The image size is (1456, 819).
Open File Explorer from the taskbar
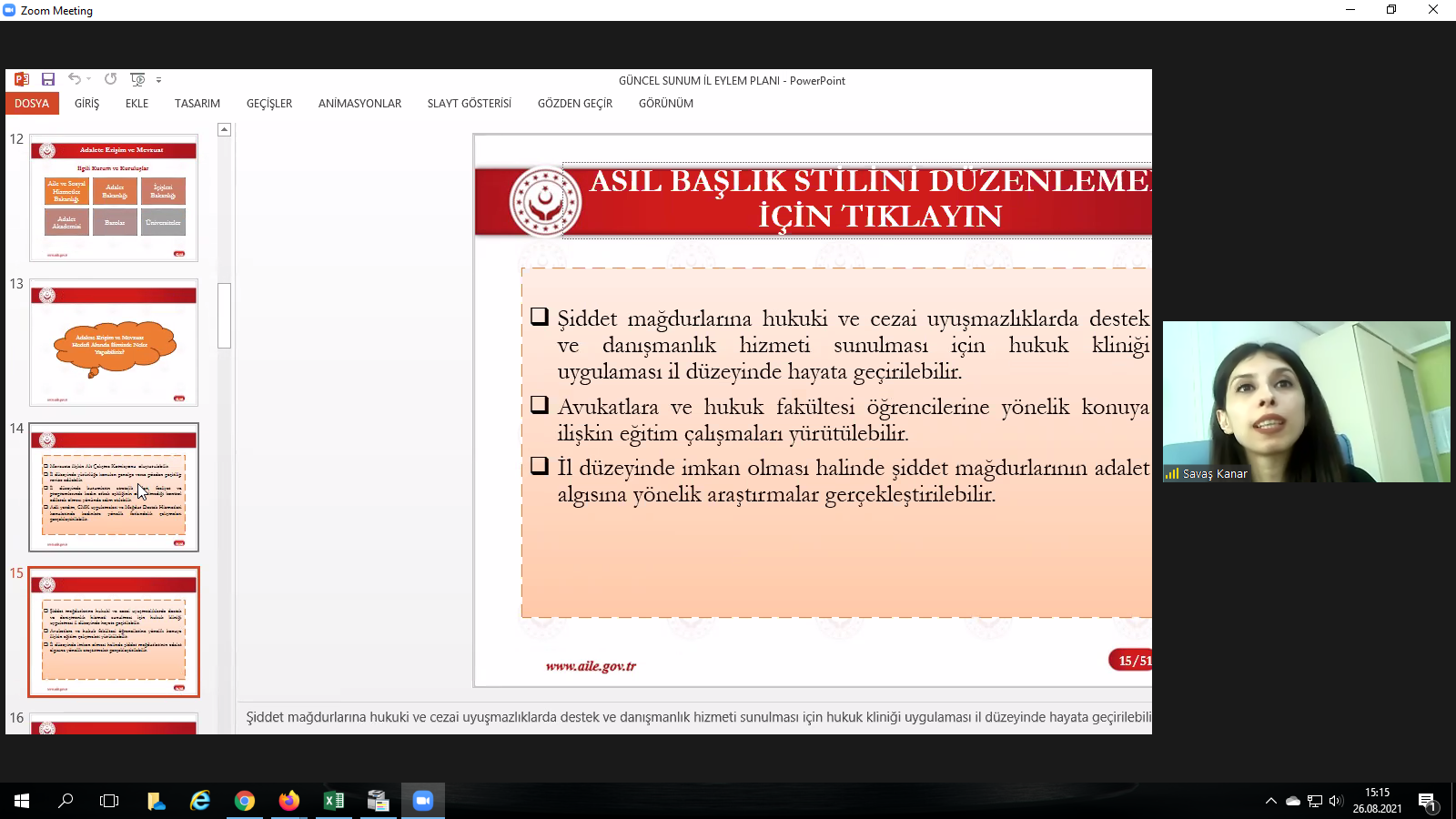coord(156,801)
